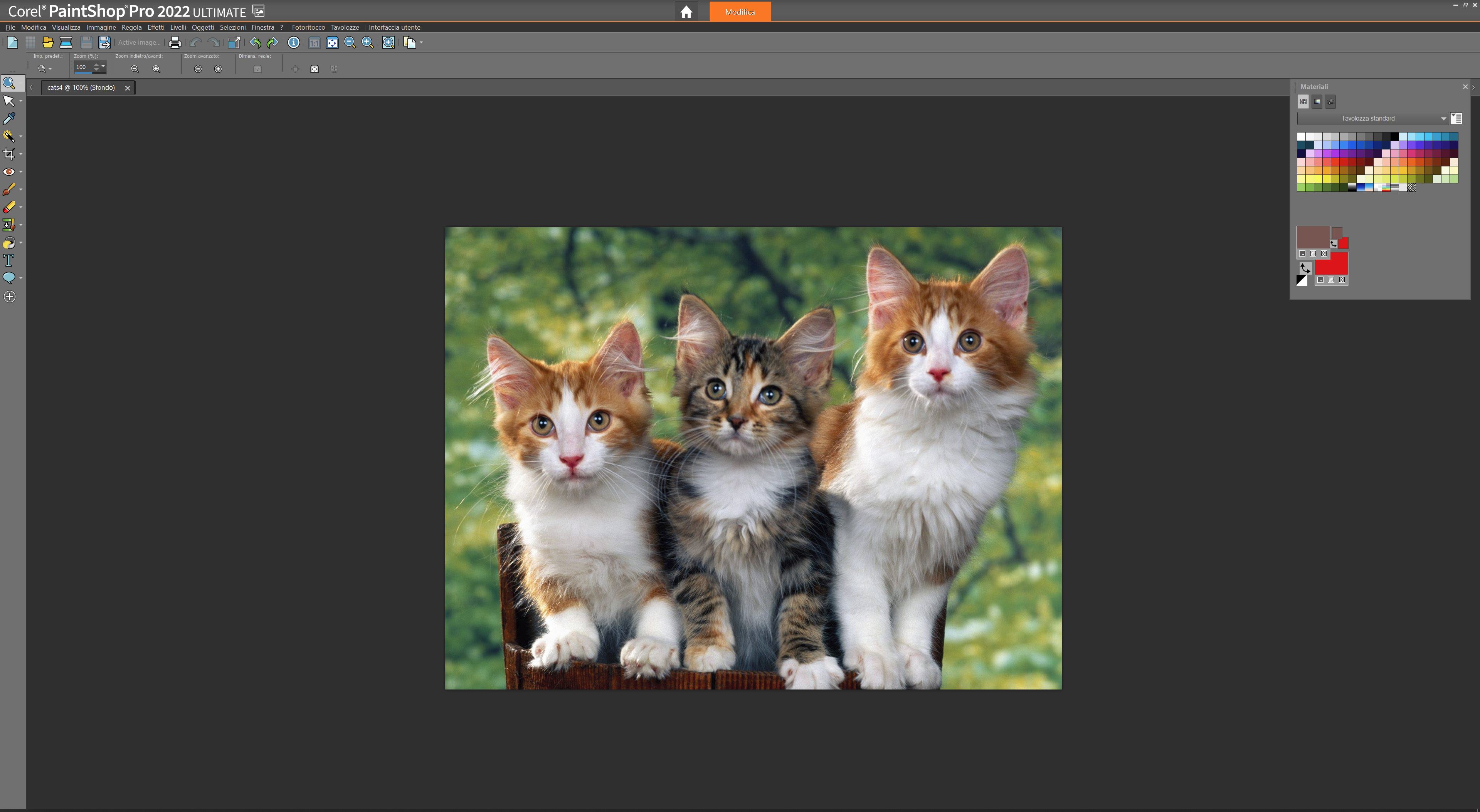Switch Materials panel to swatches view

tap(1303, 102)
